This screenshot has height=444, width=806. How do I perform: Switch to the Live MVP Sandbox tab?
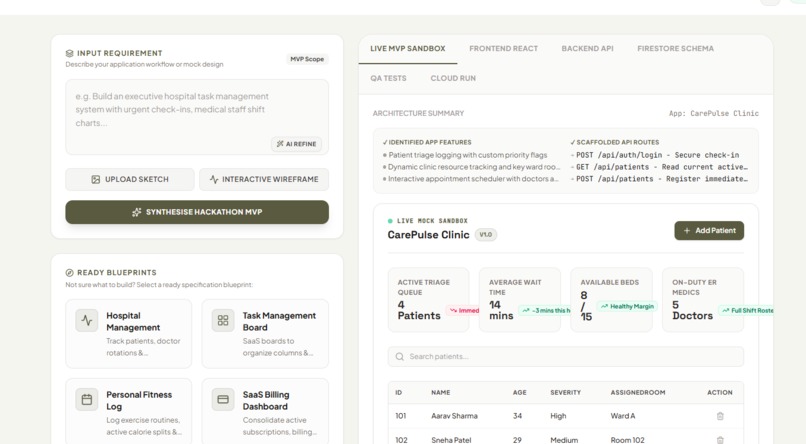[408, 48]
